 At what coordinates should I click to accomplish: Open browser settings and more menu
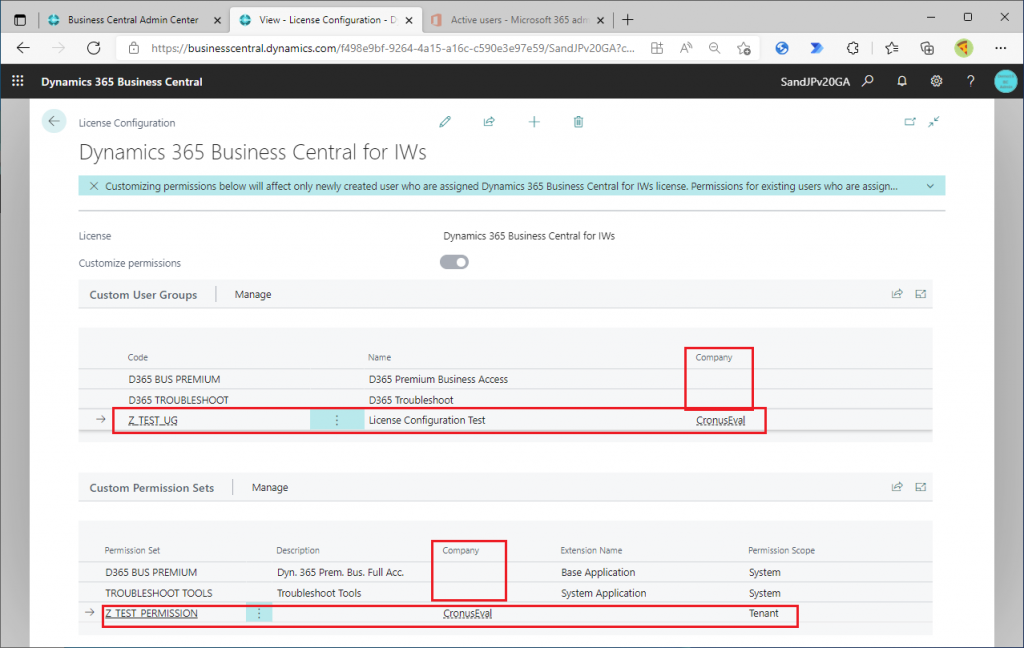pyautogui.click(x=1000, y=48)
